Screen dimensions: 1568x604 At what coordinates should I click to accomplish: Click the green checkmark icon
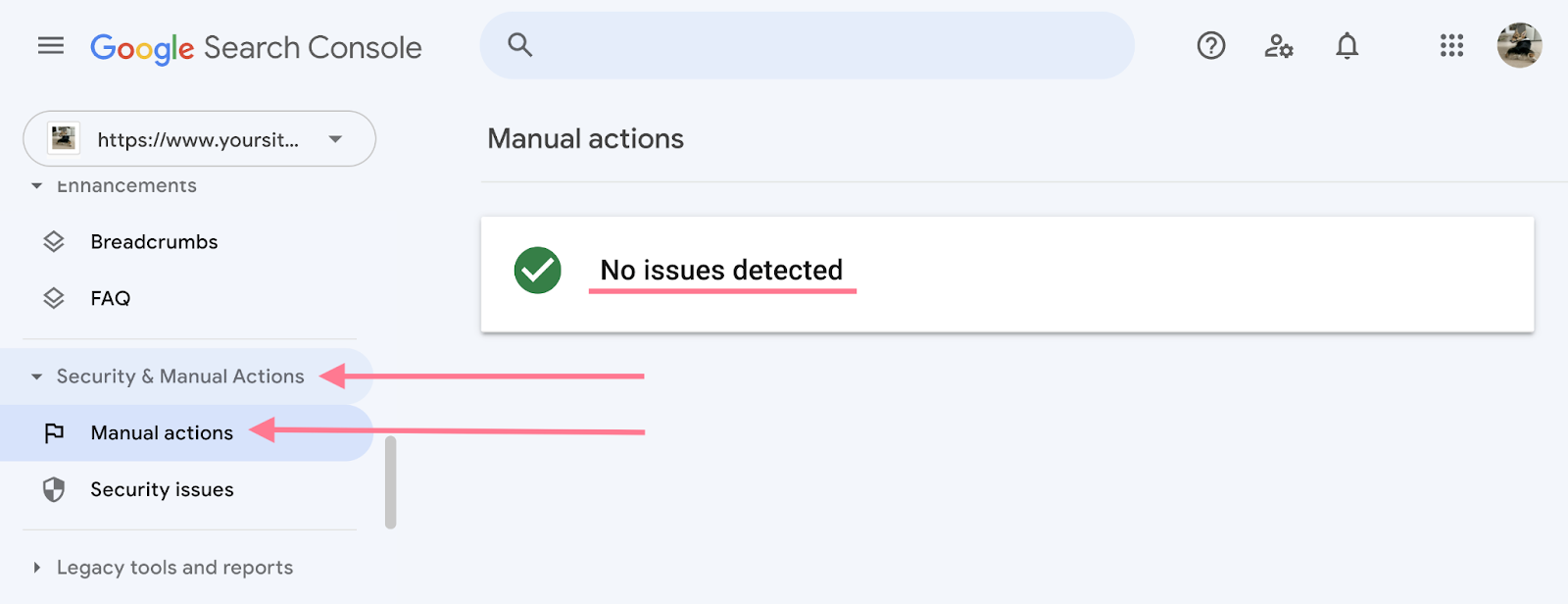(537, 270)
